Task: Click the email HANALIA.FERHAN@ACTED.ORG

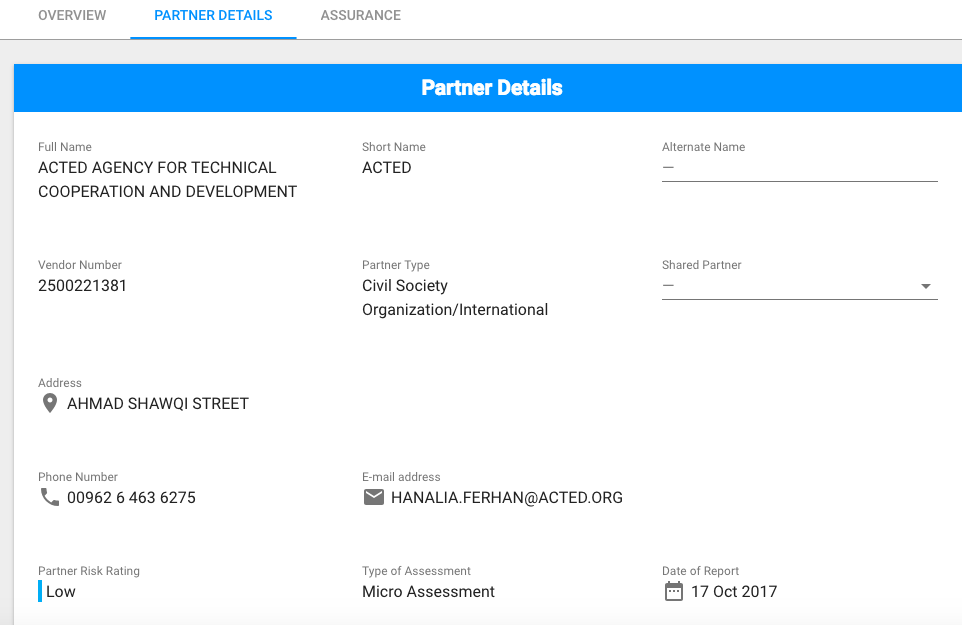Action: (x=507, y=497)
